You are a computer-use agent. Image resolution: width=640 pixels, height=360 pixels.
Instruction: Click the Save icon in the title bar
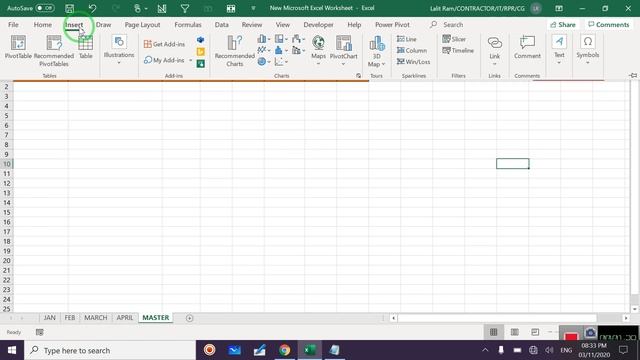[x=70, y=8]
